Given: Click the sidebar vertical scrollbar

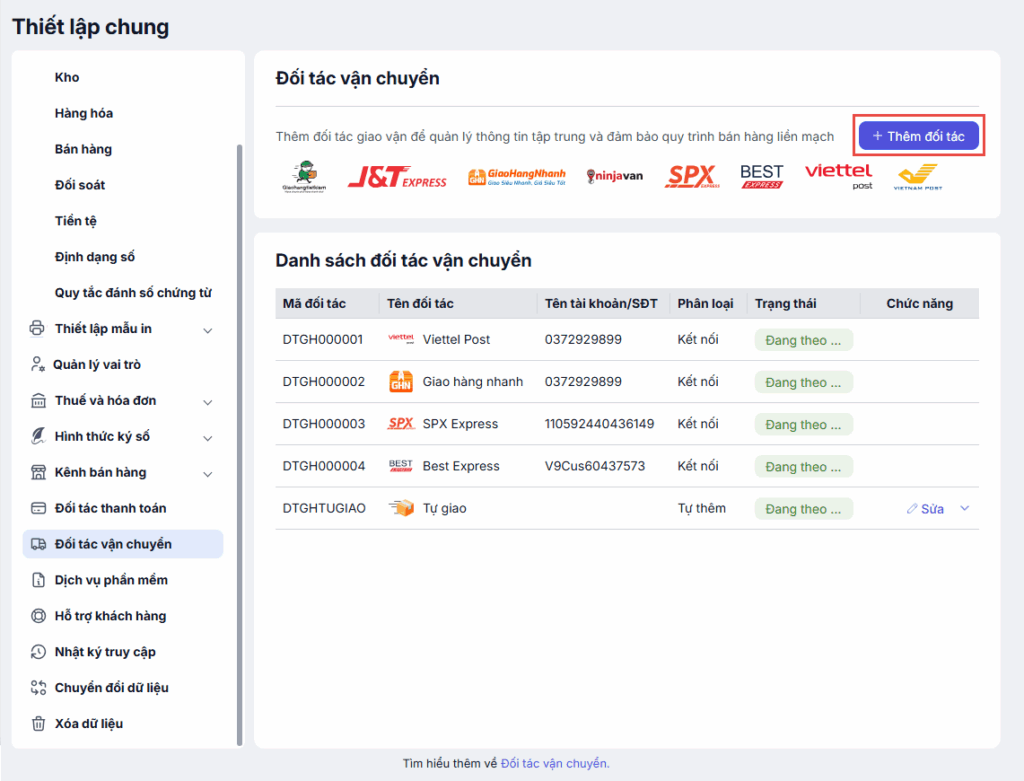Looking at the screenshot, I should point(239,440).
